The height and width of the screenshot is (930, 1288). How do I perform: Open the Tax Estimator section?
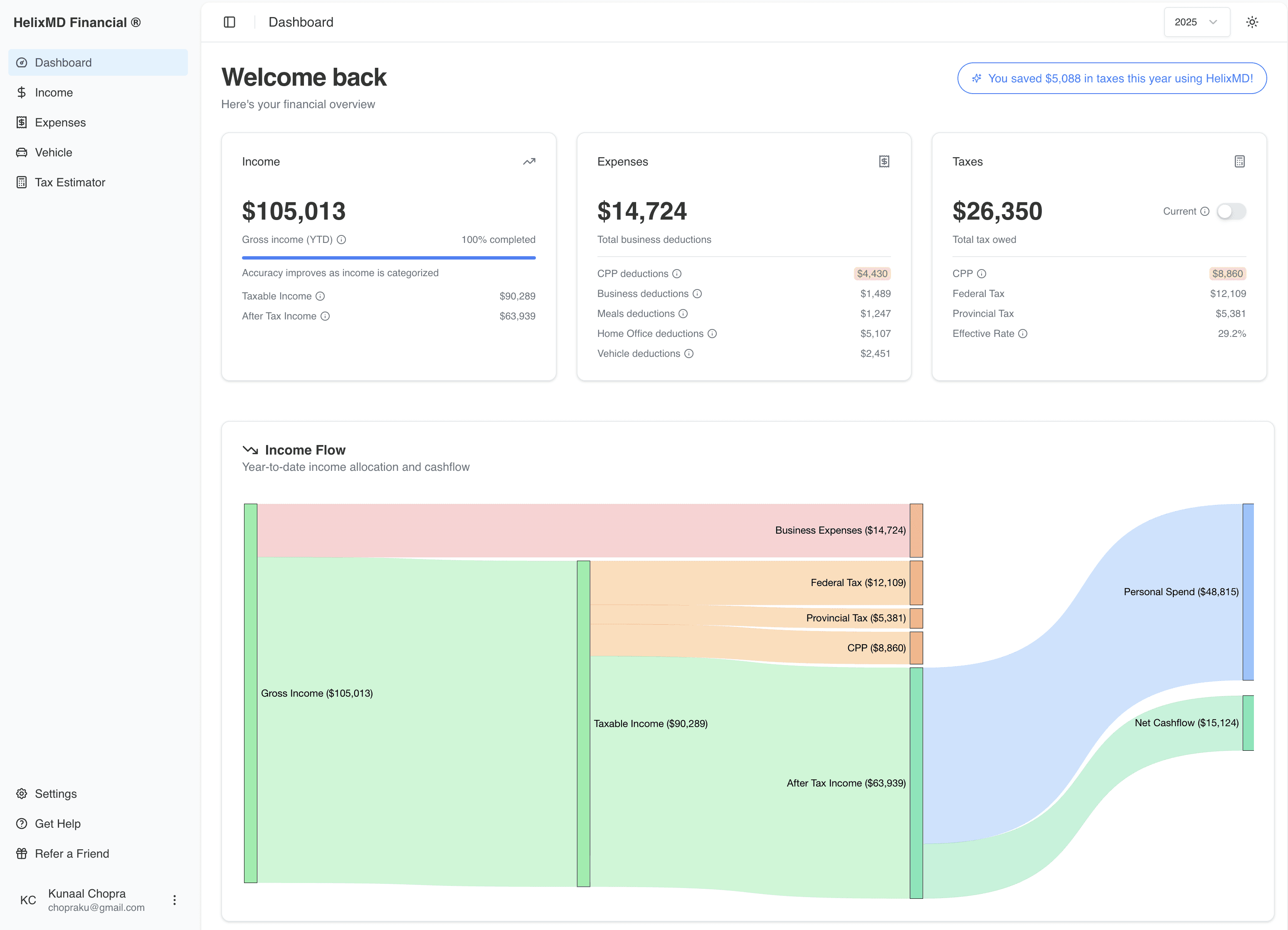(70, 182)
